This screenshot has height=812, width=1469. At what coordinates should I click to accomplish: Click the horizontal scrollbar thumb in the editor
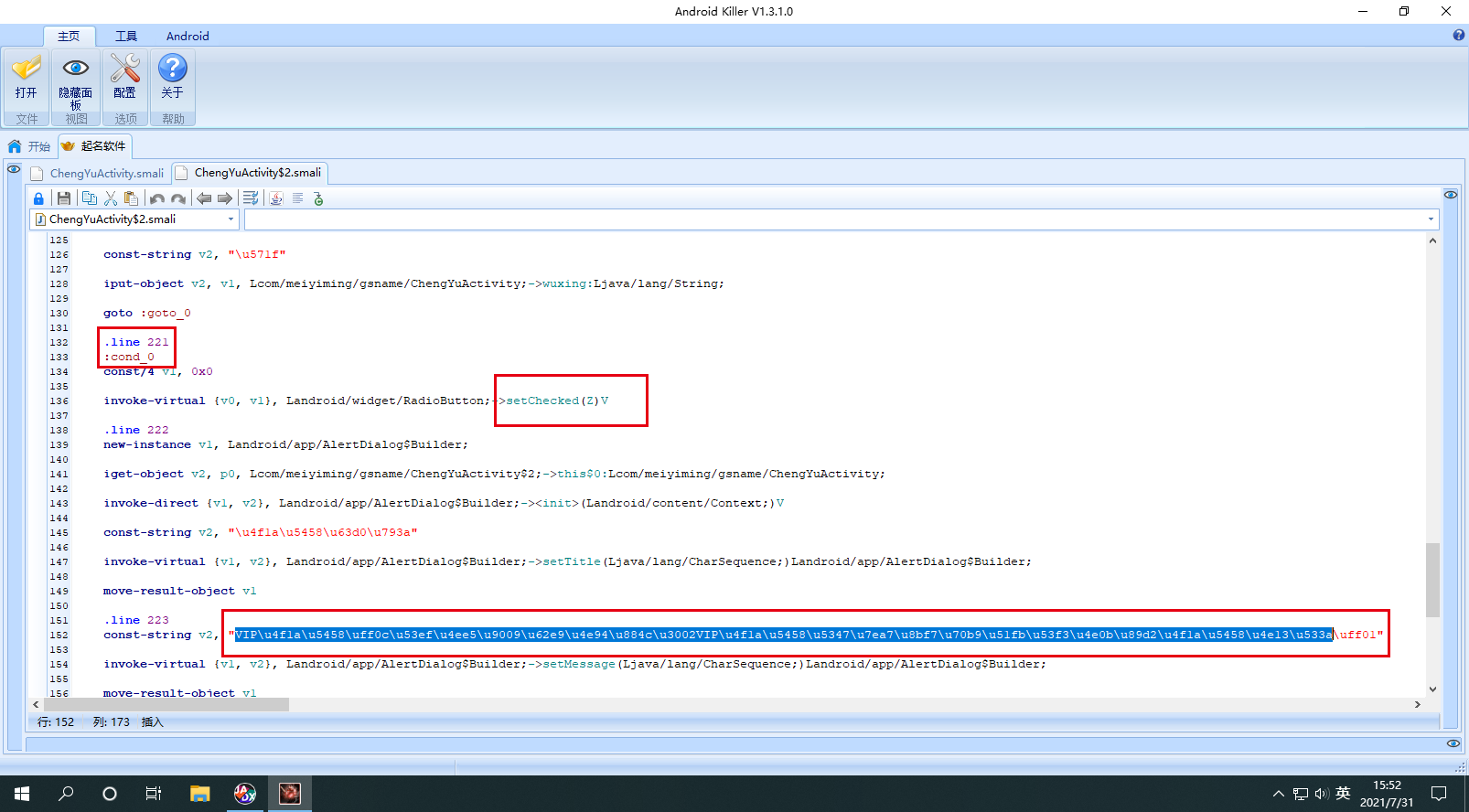165,704
